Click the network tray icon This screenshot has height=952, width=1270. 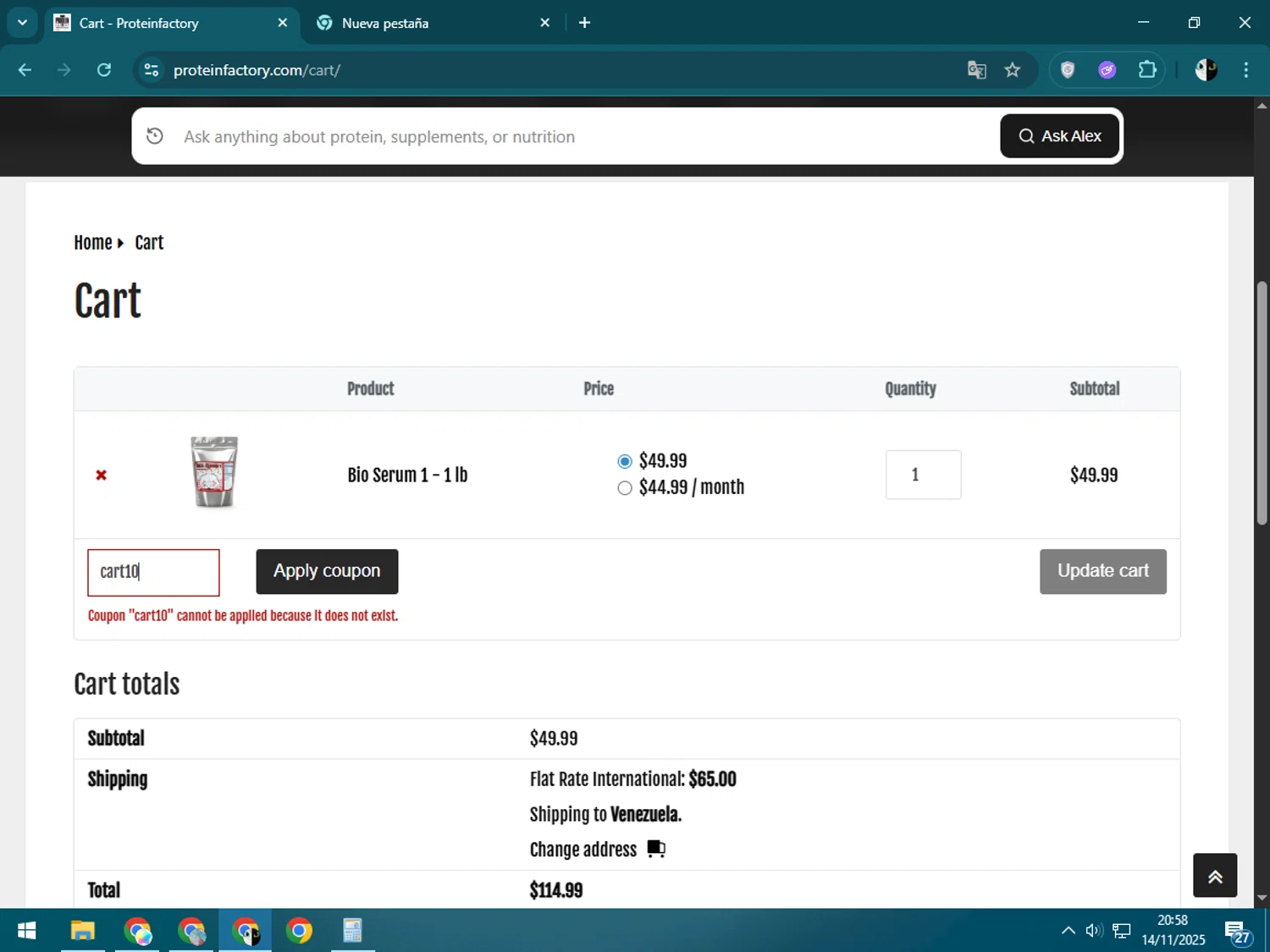(1122, 931)
